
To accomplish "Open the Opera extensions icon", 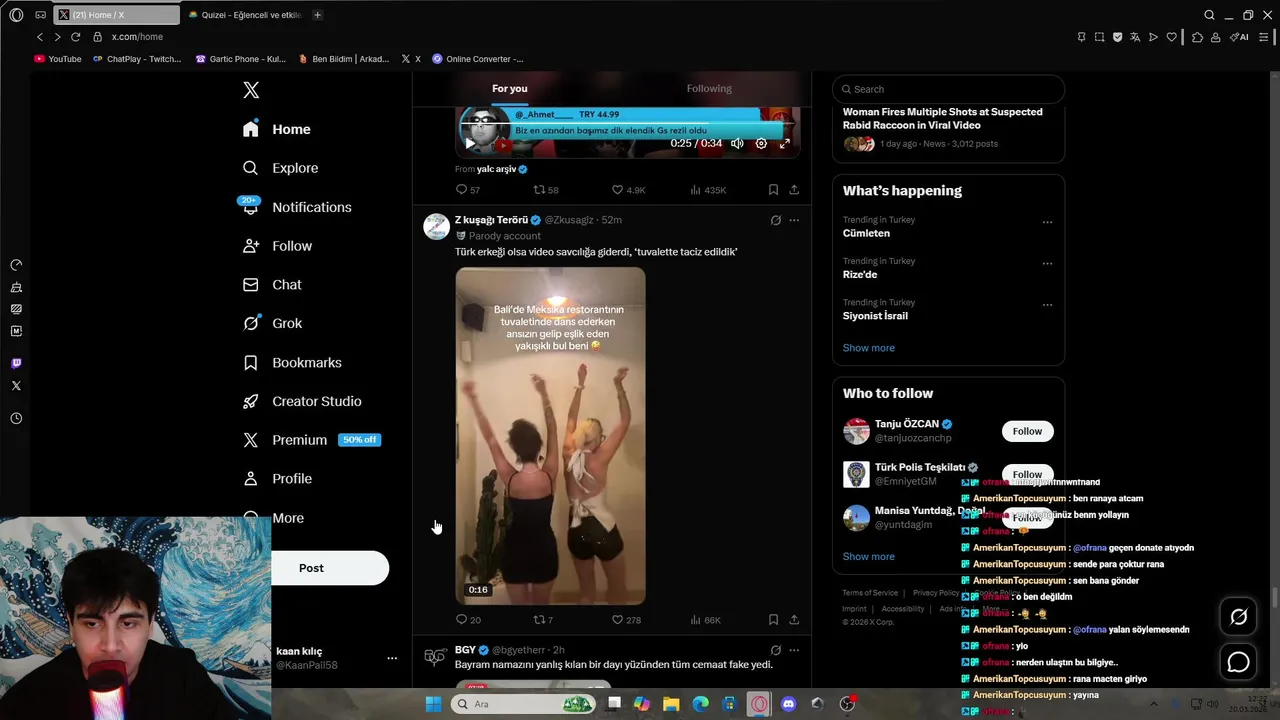I will (1197, 37).
